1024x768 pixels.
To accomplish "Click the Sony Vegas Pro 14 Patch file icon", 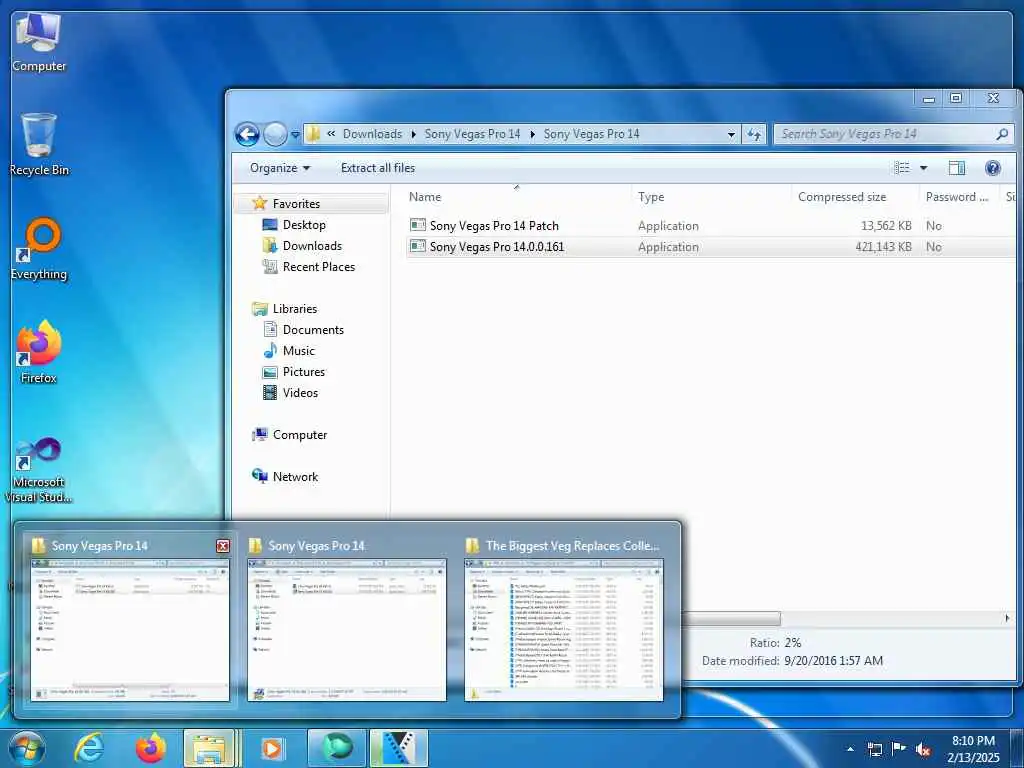I will pyautogui.click(x=417, y=225).
